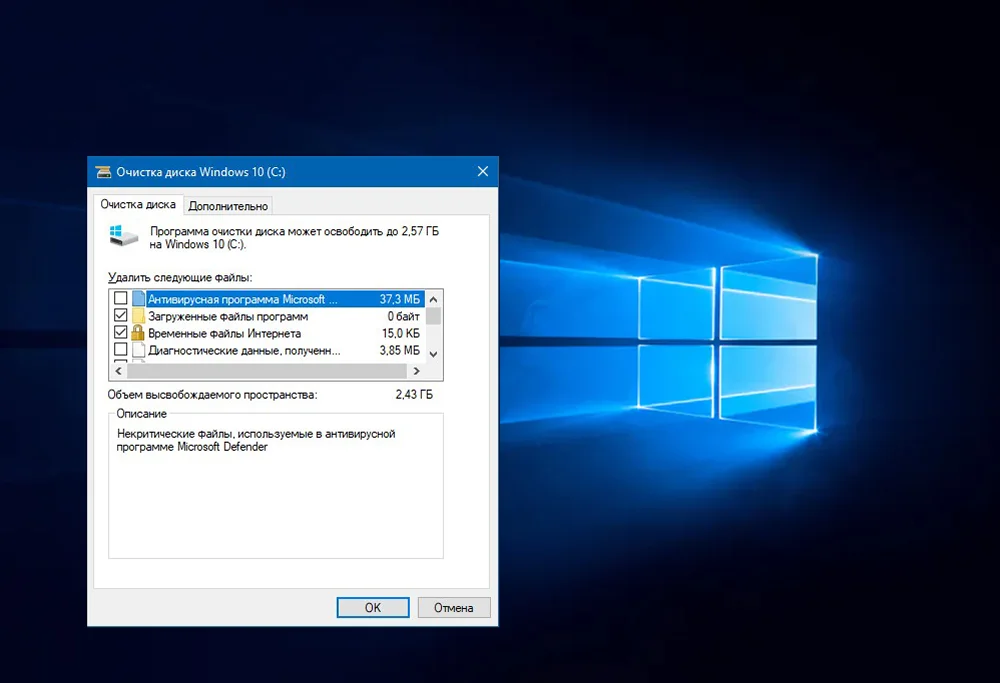Image resolution: width=1000 pixels, height=683 pixels.
Task: Switch to the Дополнительно tab
Action: pos(228,206)
